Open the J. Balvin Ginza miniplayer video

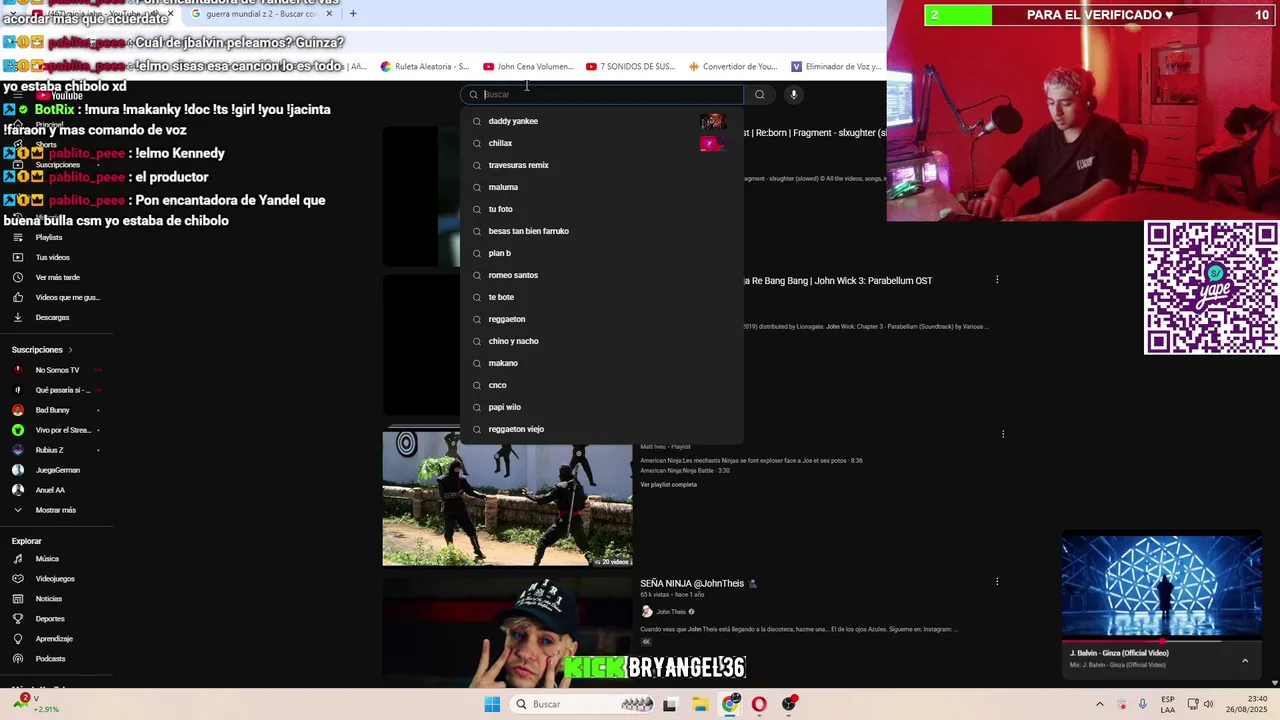pyautogui.click(x=1162, y=588)
